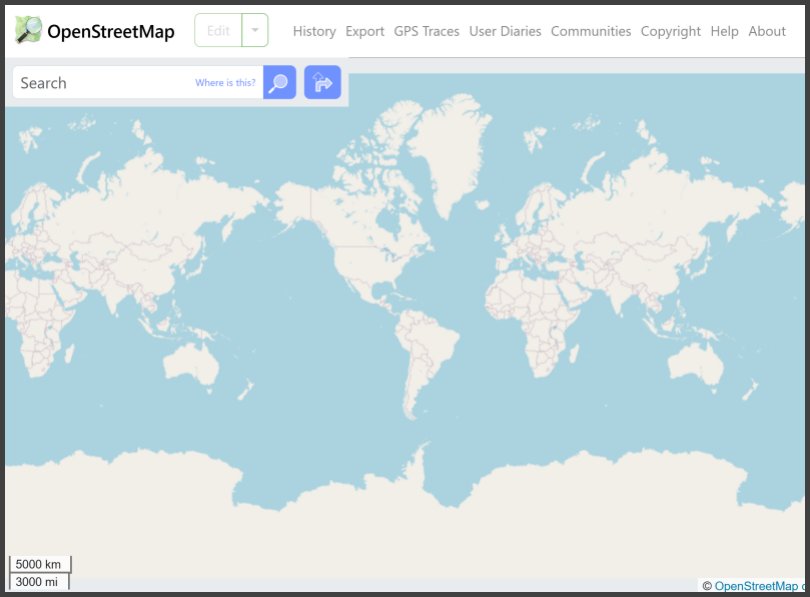Navigate to Communities

pos(591,31)
